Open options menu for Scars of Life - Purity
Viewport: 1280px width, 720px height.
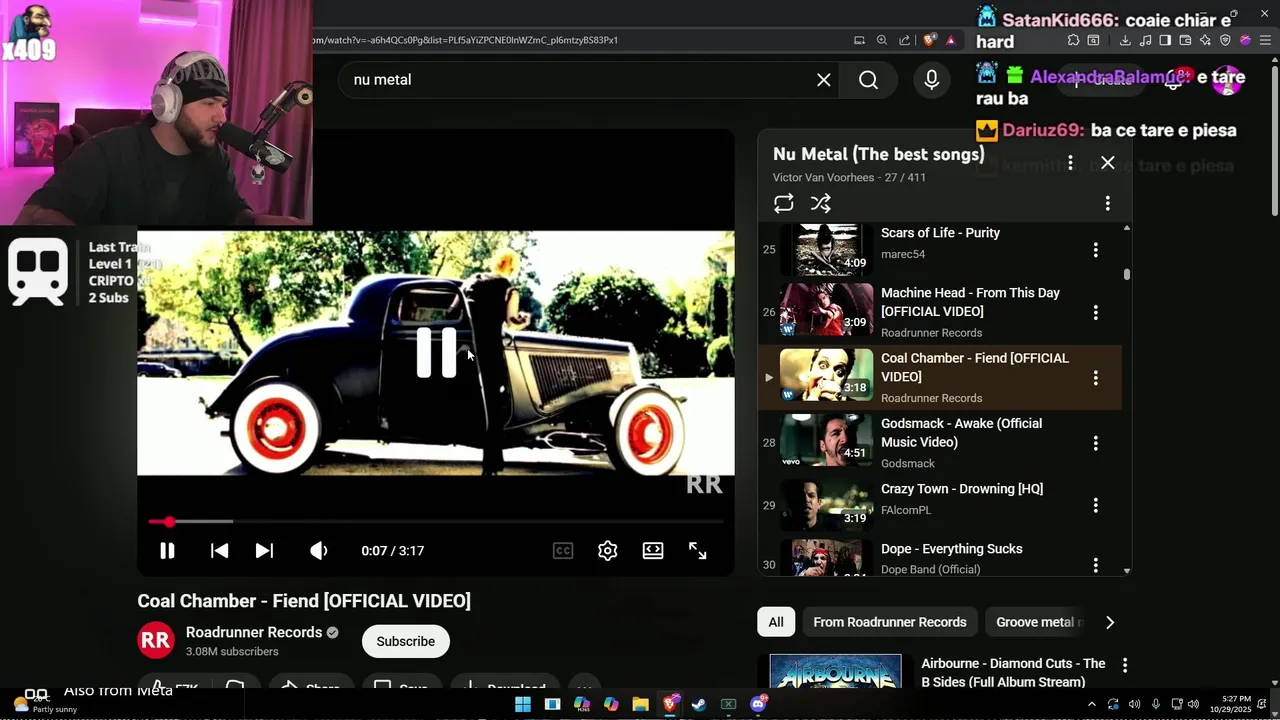(x=1095, y=249)
